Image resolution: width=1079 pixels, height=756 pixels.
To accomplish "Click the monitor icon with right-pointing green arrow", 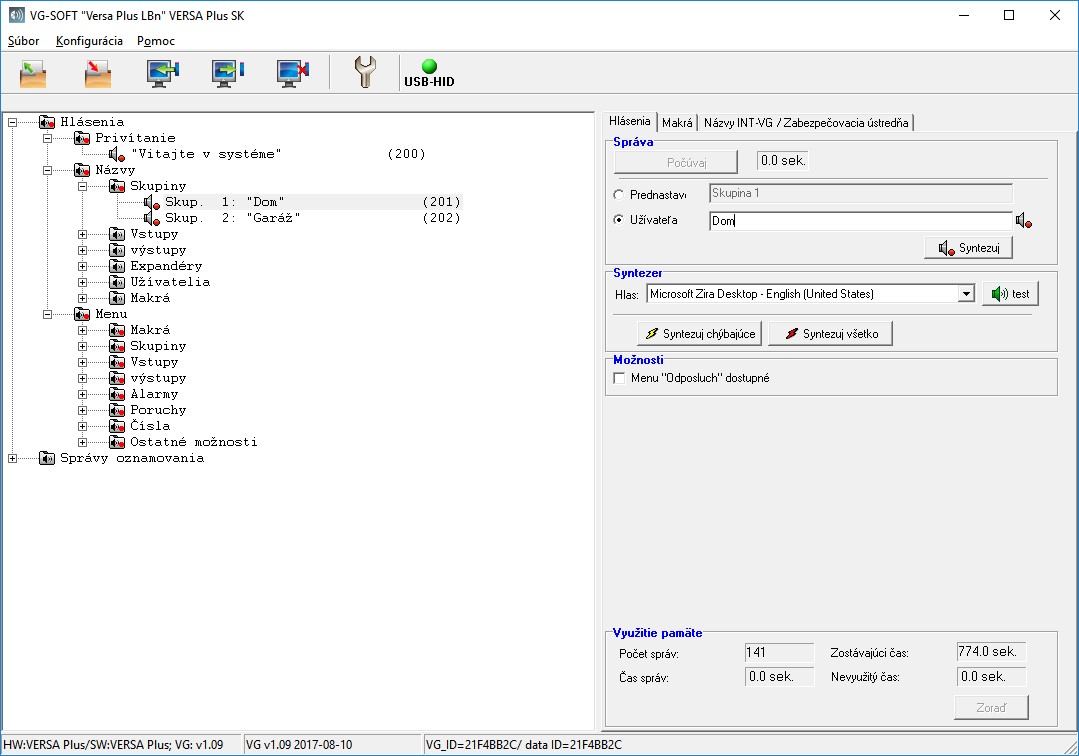I will point(228,73).
